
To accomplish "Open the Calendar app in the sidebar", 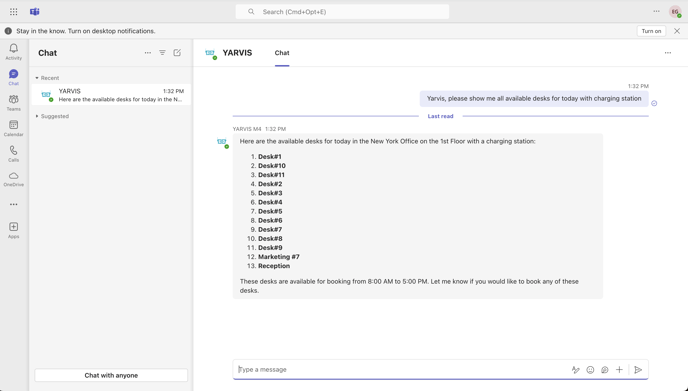I will 14,128.
